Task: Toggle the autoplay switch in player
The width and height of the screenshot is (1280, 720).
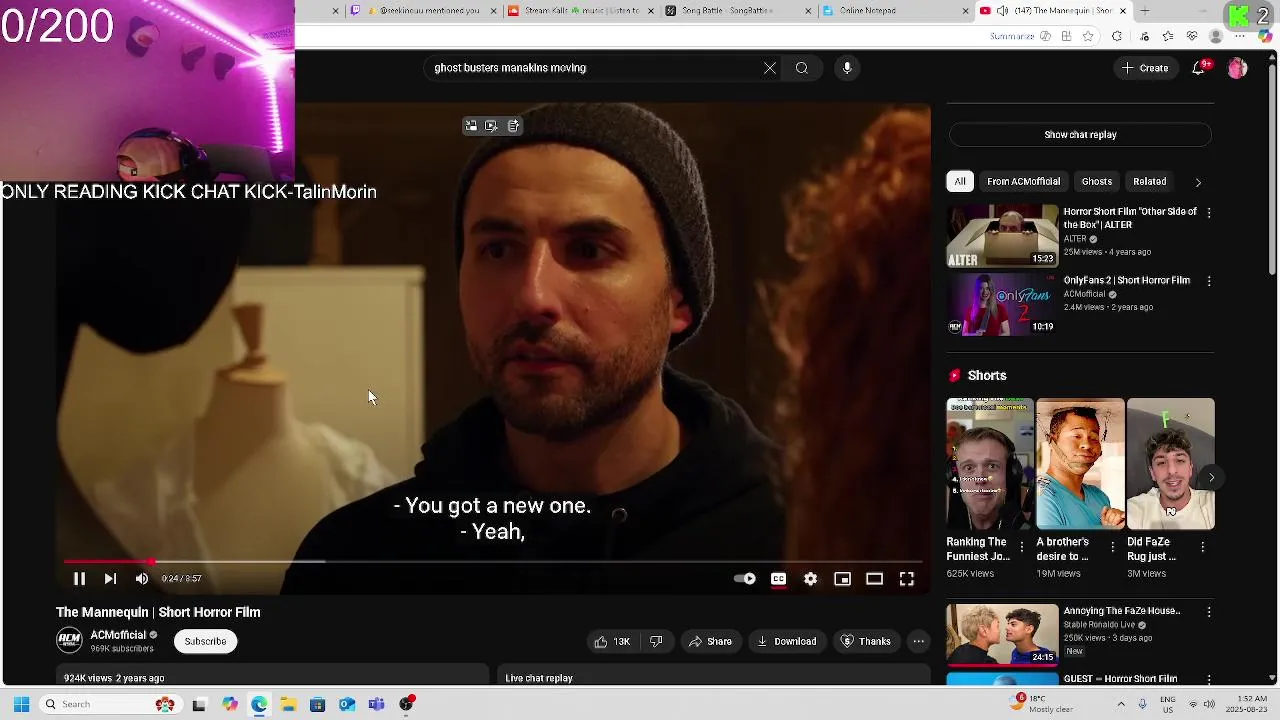Action: pyautogui.click(x=745, y=579)
